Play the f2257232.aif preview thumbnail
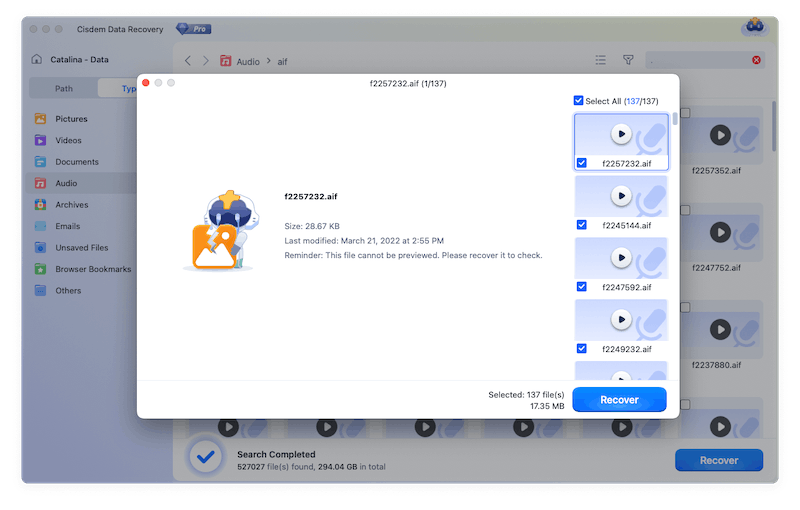800x510 pixels. pos(621,134)
